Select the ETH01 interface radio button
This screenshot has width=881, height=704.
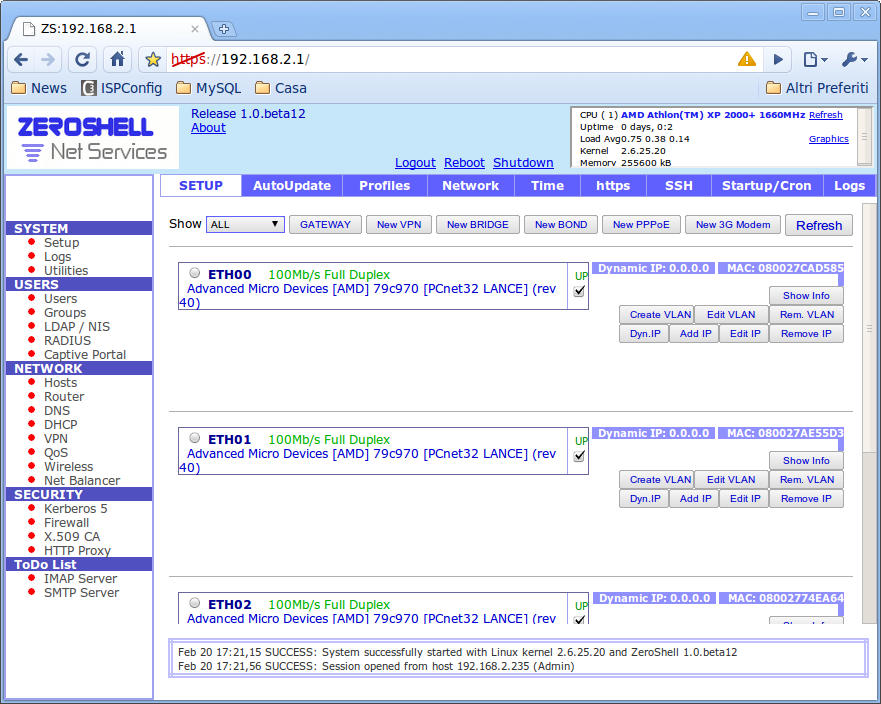tap(194, 438)
